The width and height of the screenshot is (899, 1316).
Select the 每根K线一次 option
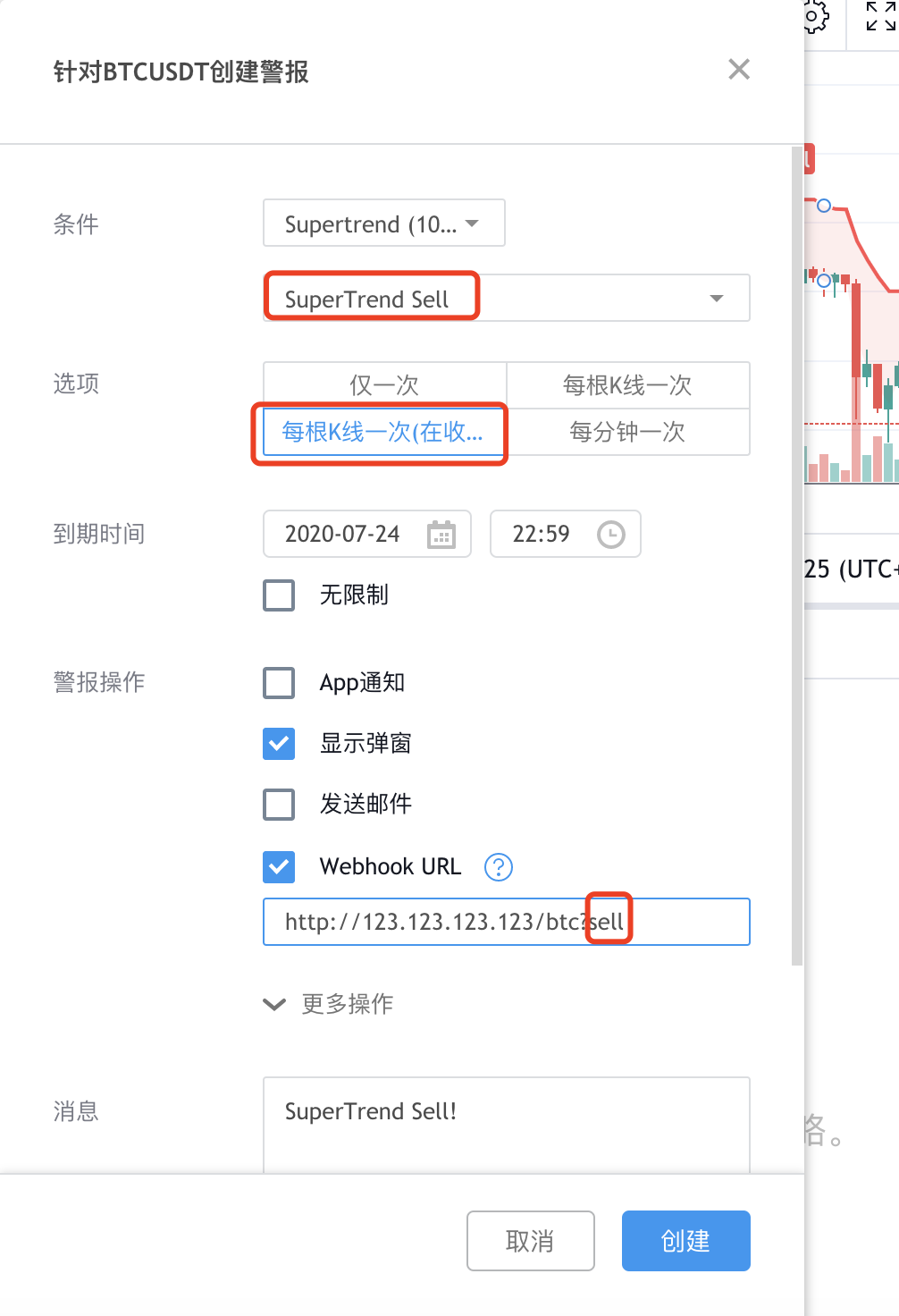tap(627, 385)
